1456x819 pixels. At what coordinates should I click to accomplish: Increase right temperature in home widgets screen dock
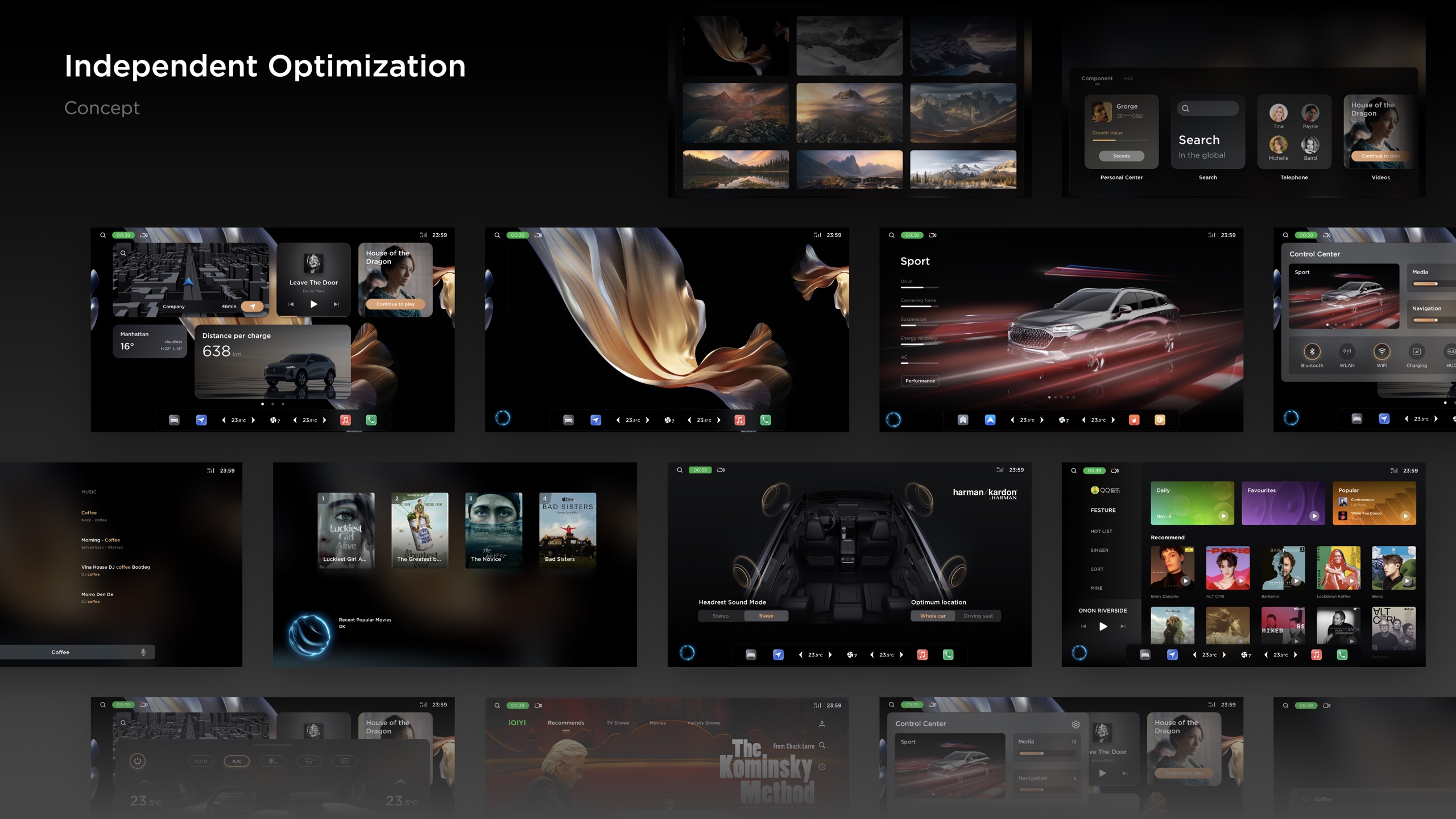[324, 420]
